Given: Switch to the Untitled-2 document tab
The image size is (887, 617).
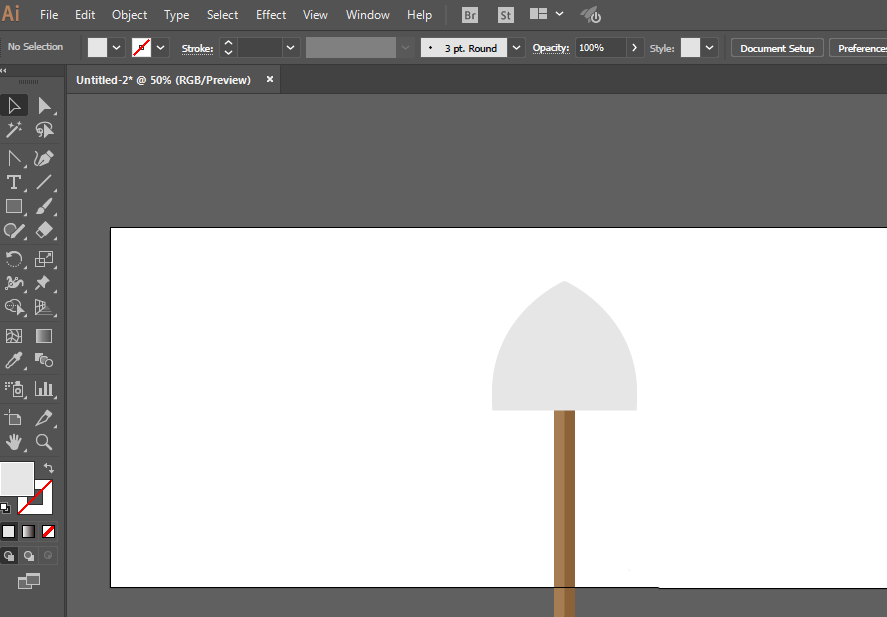Looking at the screenshot, I should (164, 80).
